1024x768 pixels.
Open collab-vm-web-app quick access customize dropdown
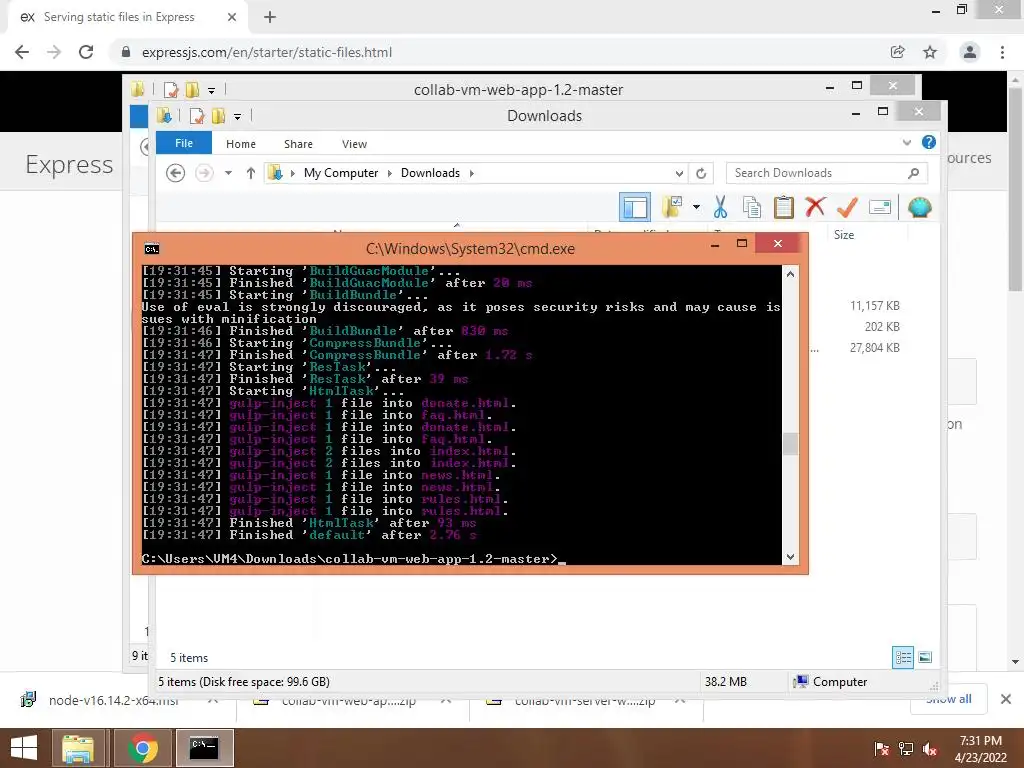click(212, 90)
